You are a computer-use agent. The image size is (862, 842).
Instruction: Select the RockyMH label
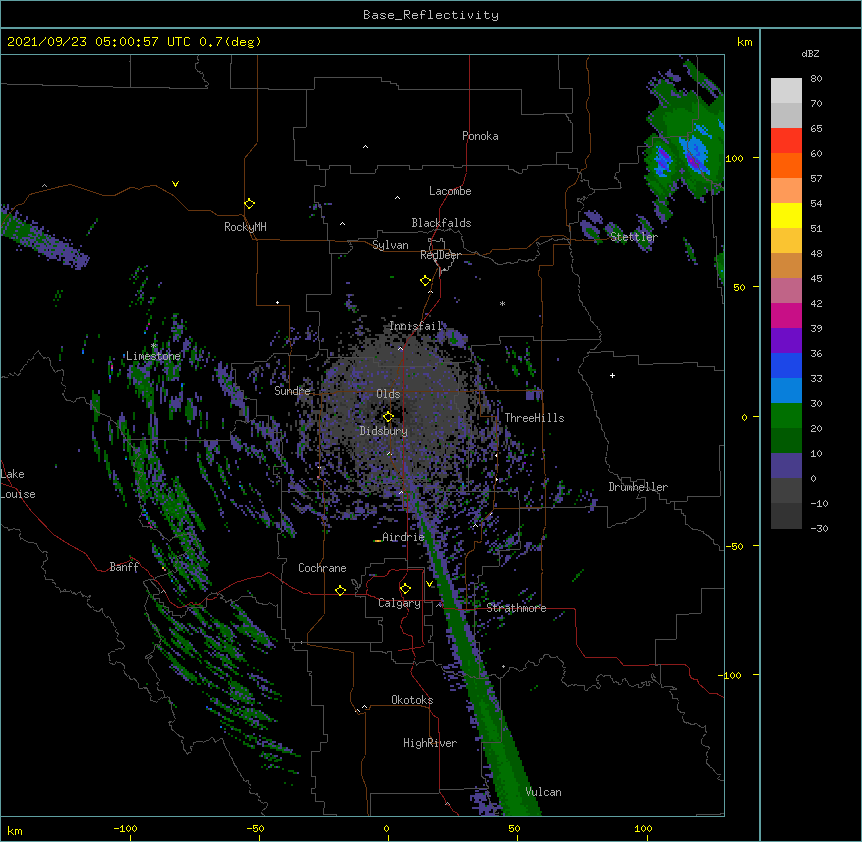click(x=245, y=227)
